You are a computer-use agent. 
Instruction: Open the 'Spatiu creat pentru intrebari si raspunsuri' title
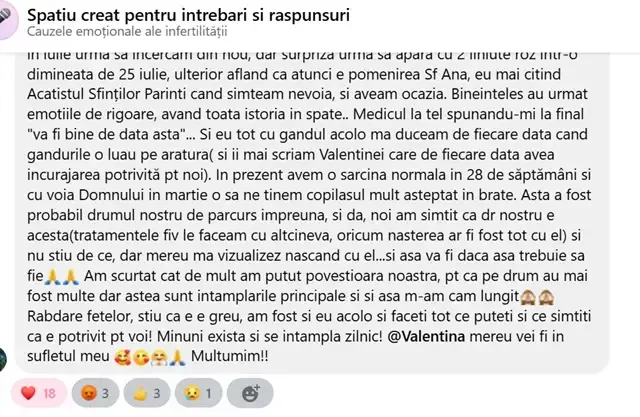(x=188, y=15)
